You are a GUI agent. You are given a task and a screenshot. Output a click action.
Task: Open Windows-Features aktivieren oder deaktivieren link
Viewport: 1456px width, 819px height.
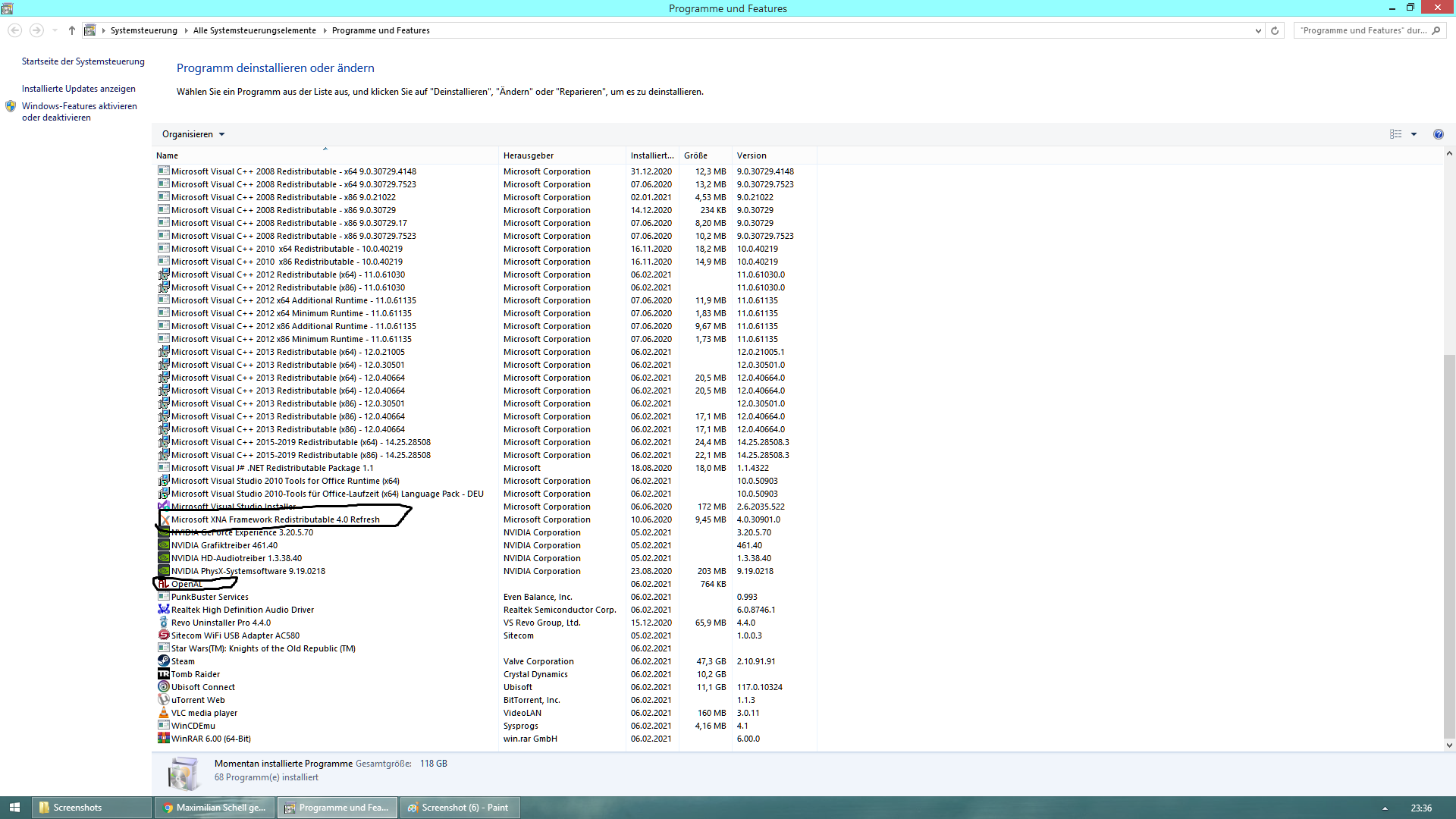pos(79,111)
